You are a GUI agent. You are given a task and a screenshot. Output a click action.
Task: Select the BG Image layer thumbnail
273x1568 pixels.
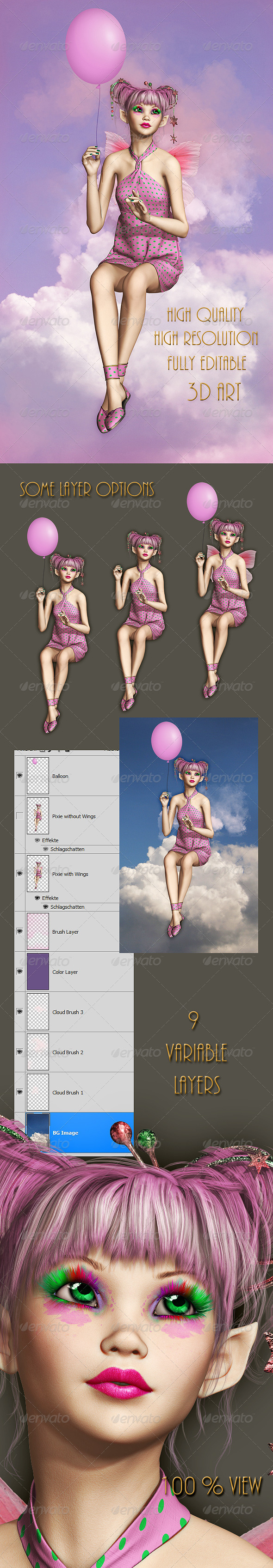click(x=38, y=1132)
